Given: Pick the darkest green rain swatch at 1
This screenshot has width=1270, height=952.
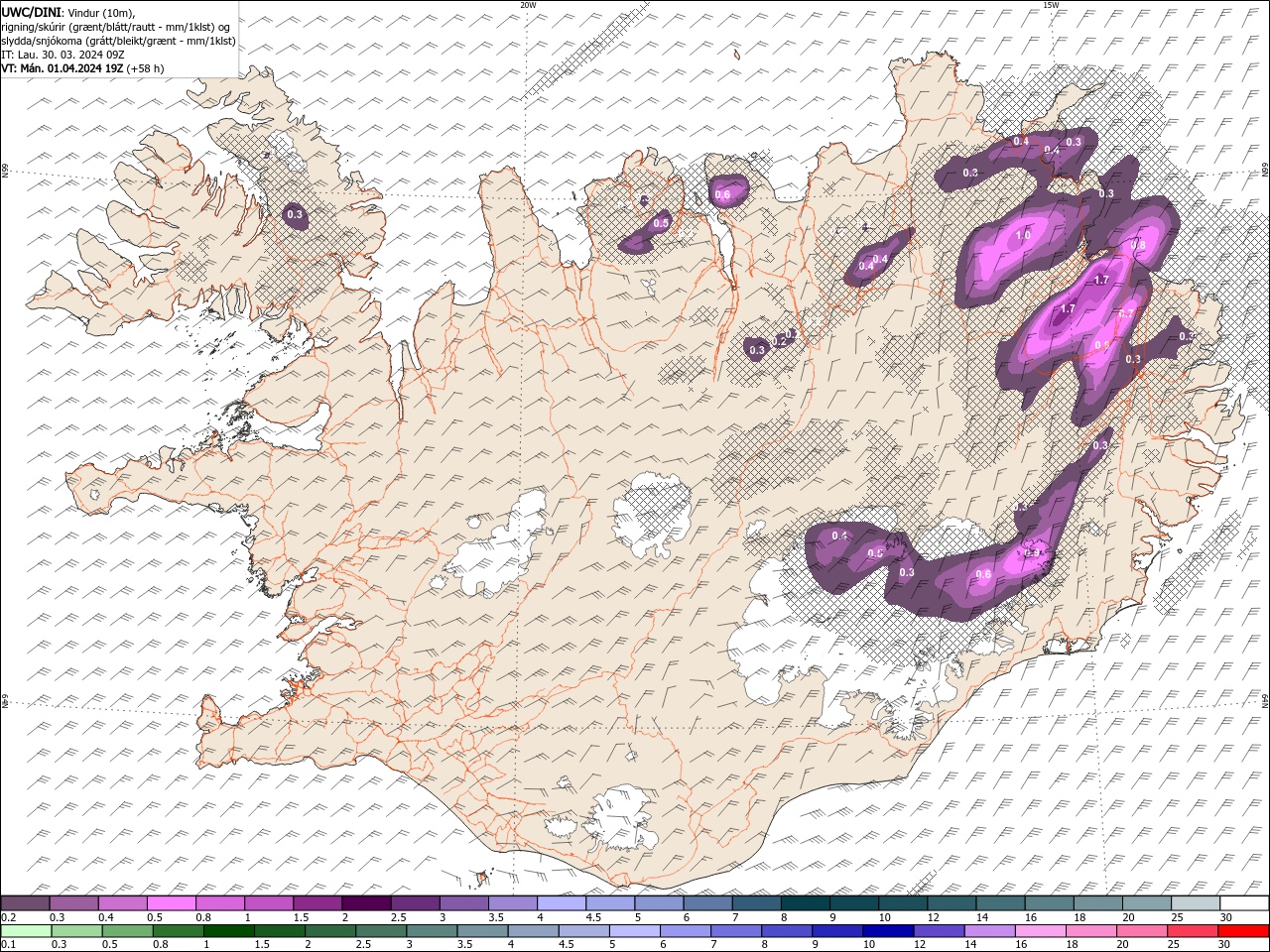Looking at the screenshot, I should coord(229,931).
